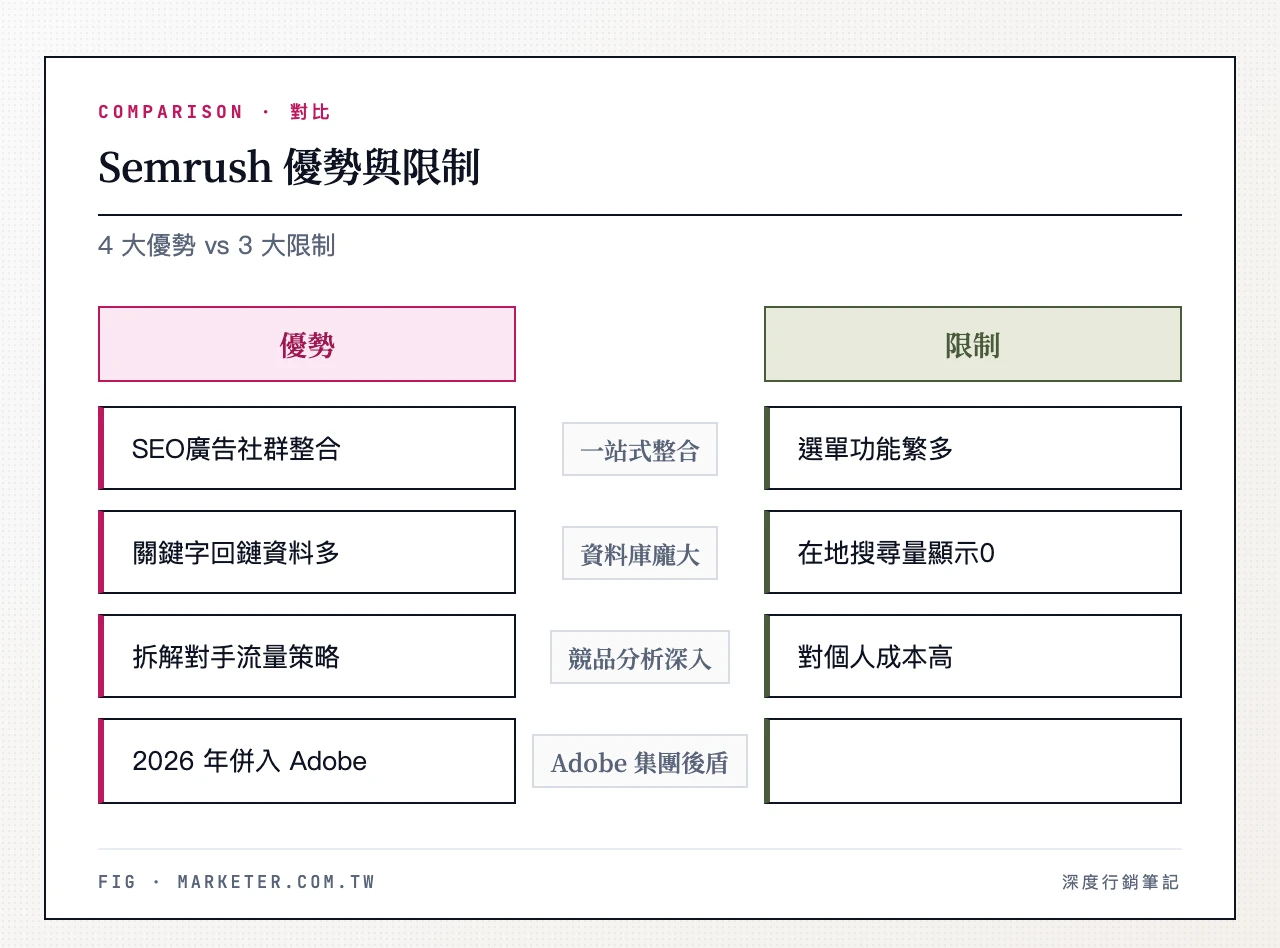This screenshot has height=948, width=1280.
Task: Click the 競品分析深入 center label
Action: tap(640, 657)
